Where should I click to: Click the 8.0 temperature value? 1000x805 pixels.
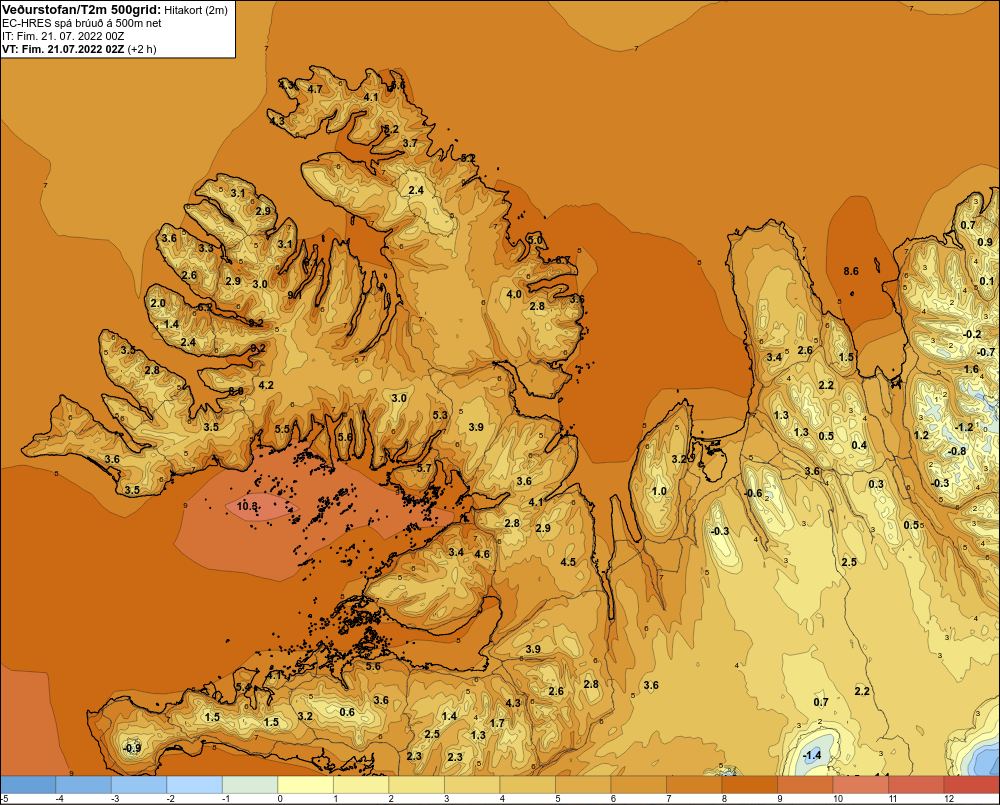click(236, 391)
